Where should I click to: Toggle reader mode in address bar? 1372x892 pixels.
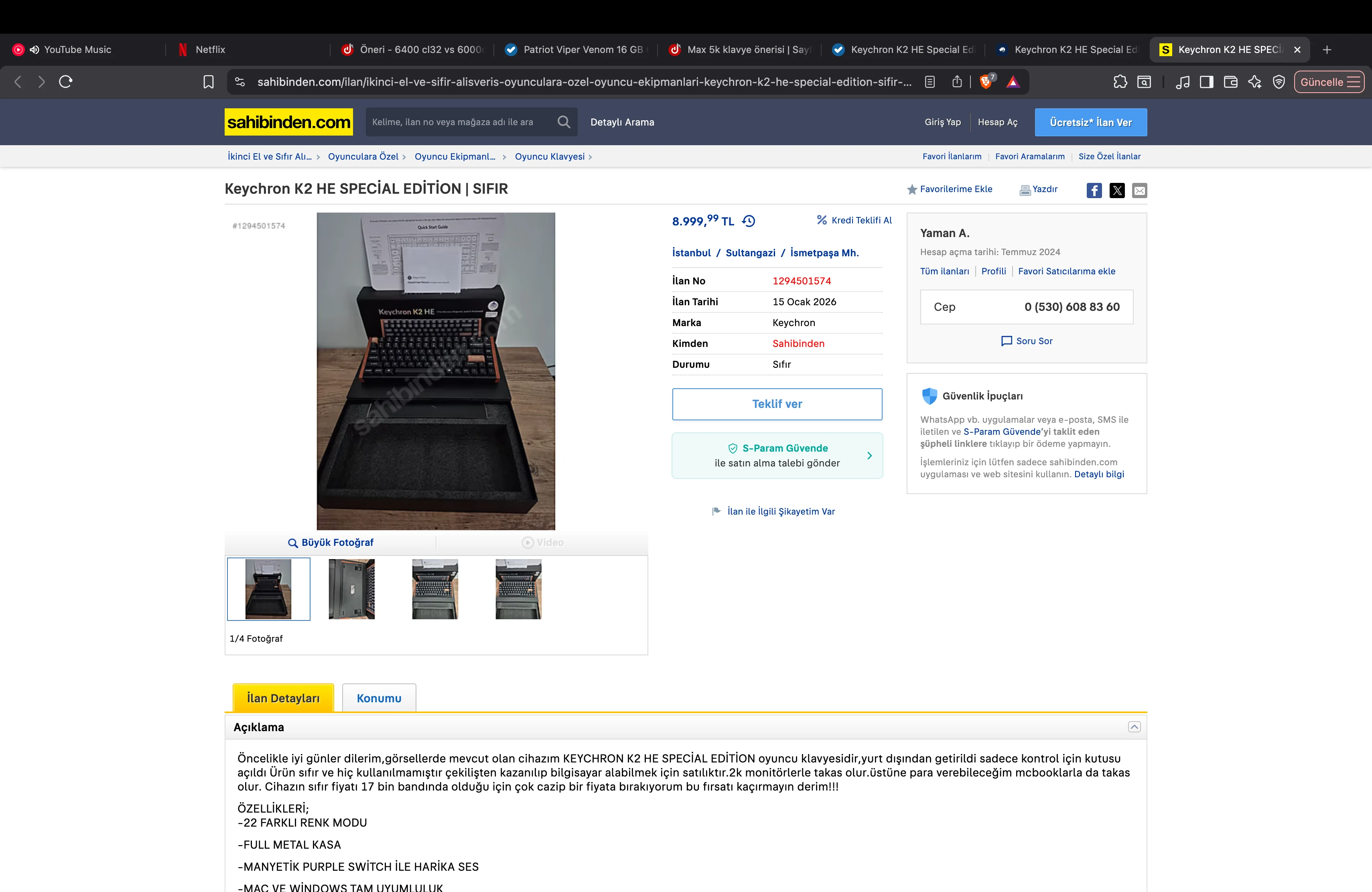coord(929,82)
